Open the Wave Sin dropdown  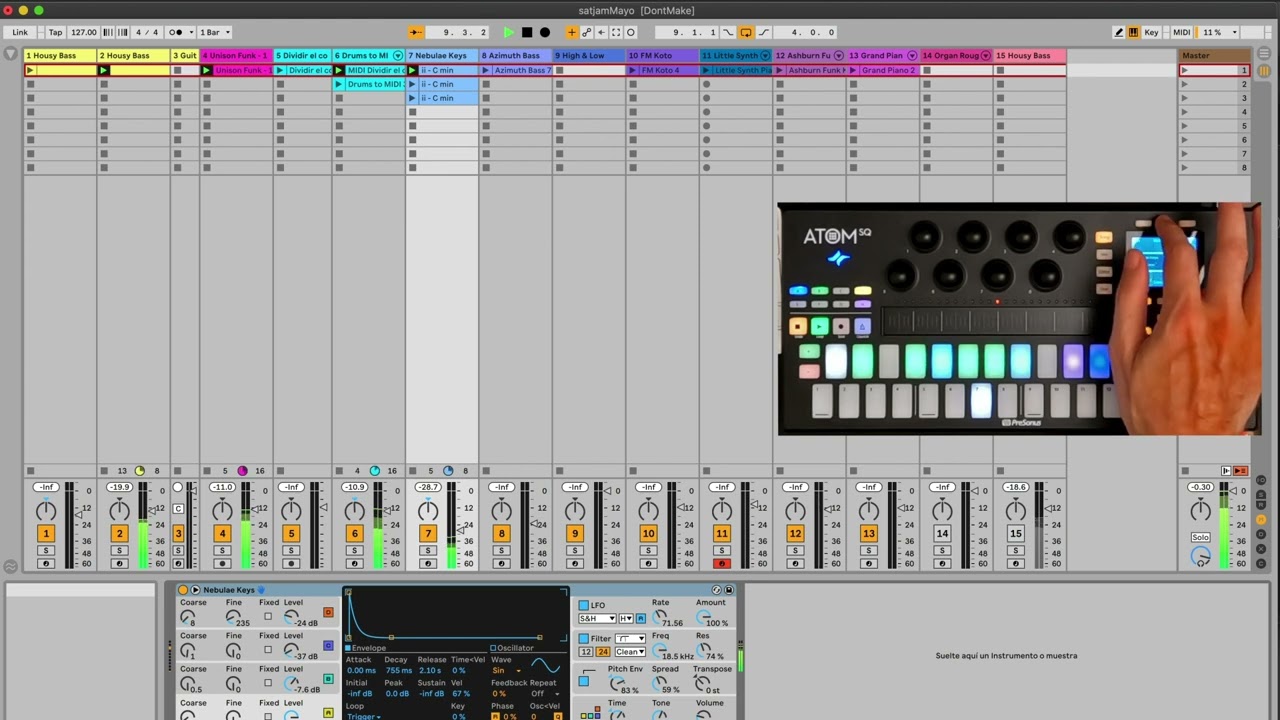505,670
